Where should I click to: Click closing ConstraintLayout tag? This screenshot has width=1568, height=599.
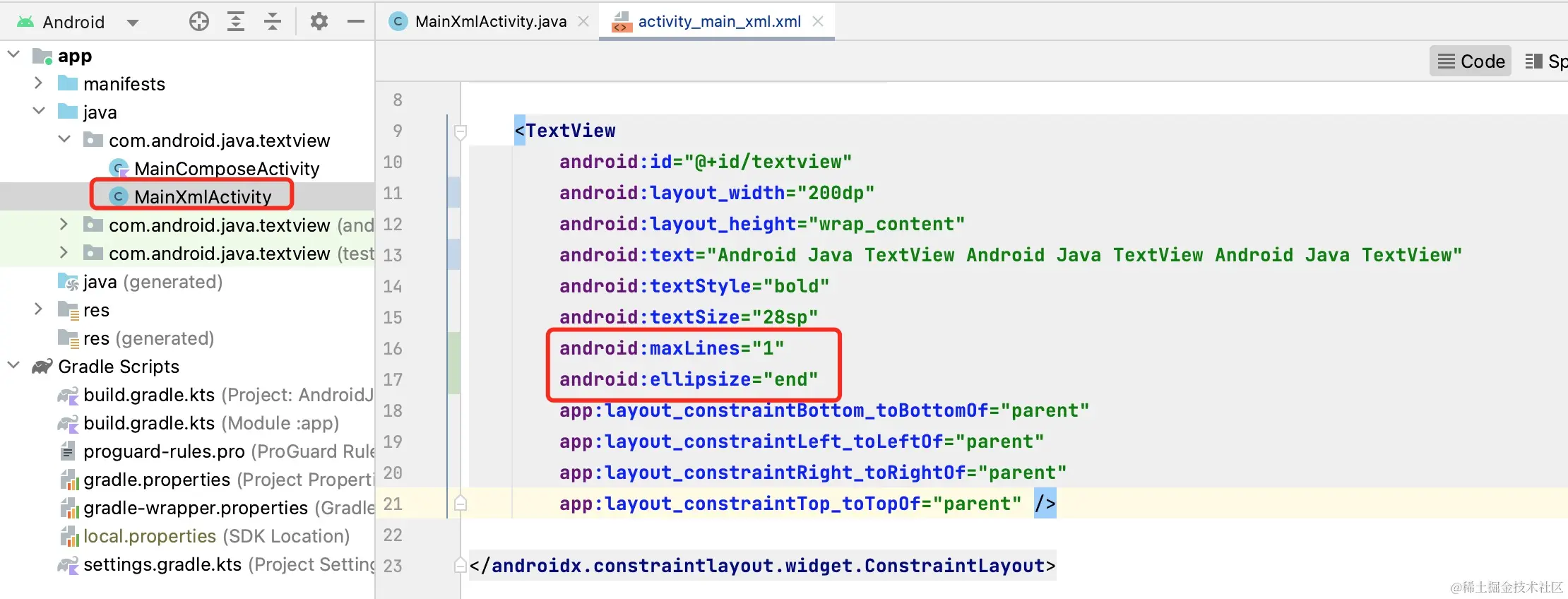(762, 566)
